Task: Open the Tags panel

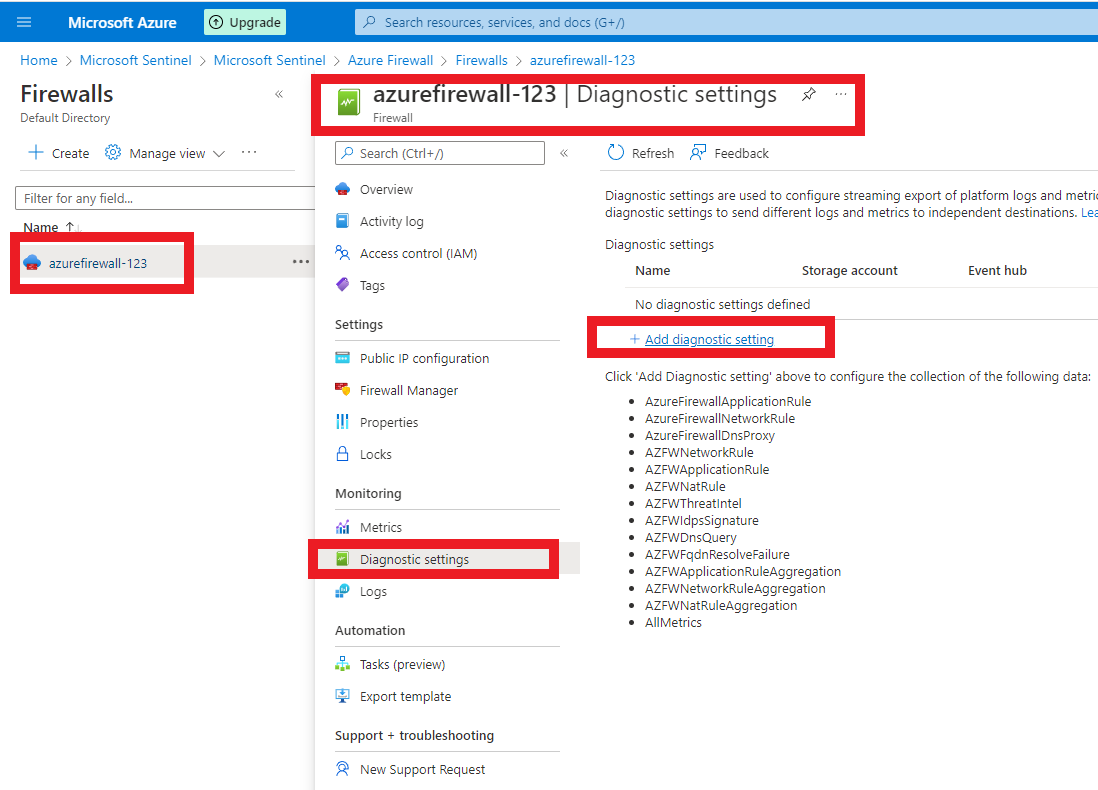Action: (374, 285)
